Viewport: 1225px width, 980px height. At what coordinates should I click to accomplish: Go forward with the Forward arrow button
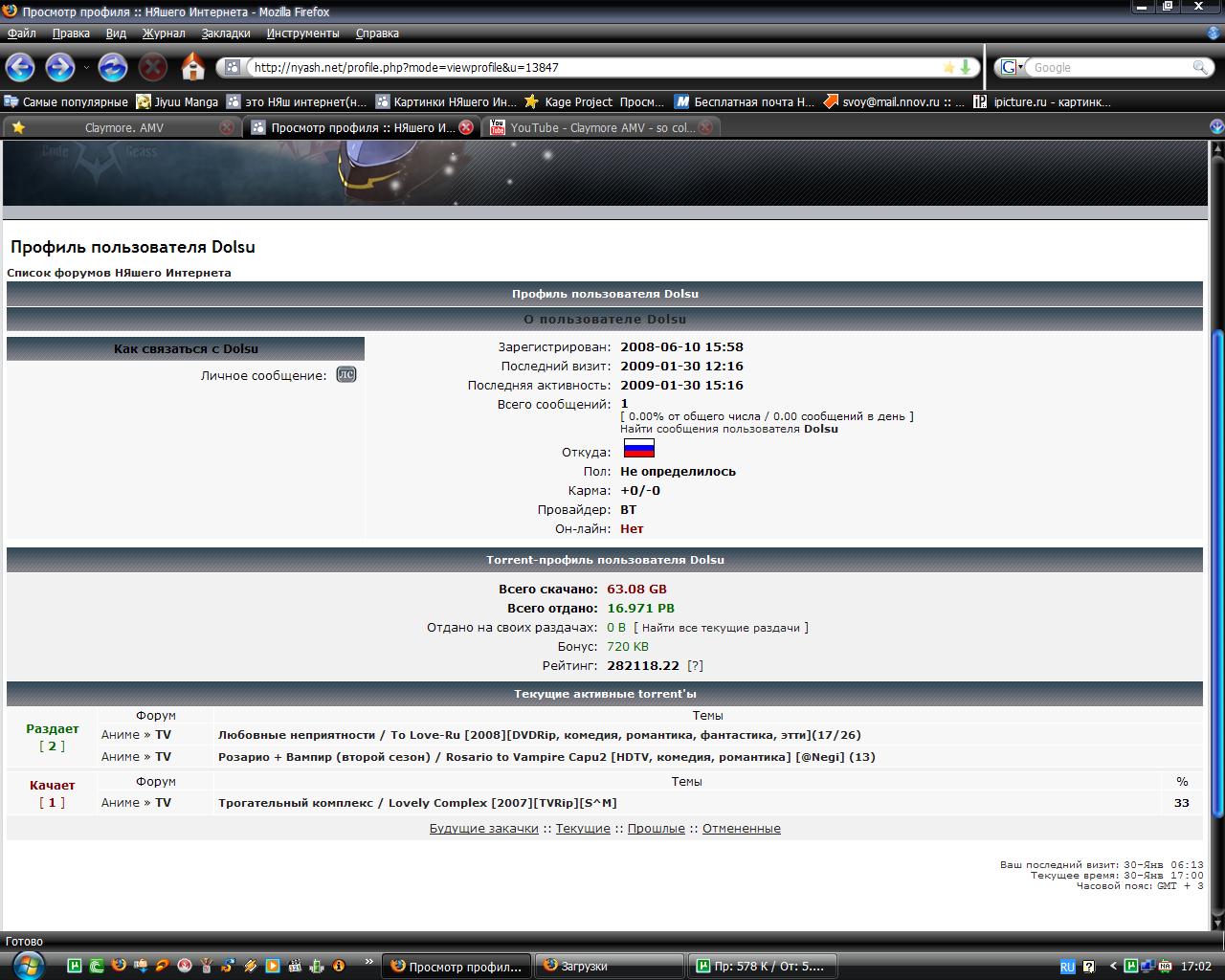59,67
